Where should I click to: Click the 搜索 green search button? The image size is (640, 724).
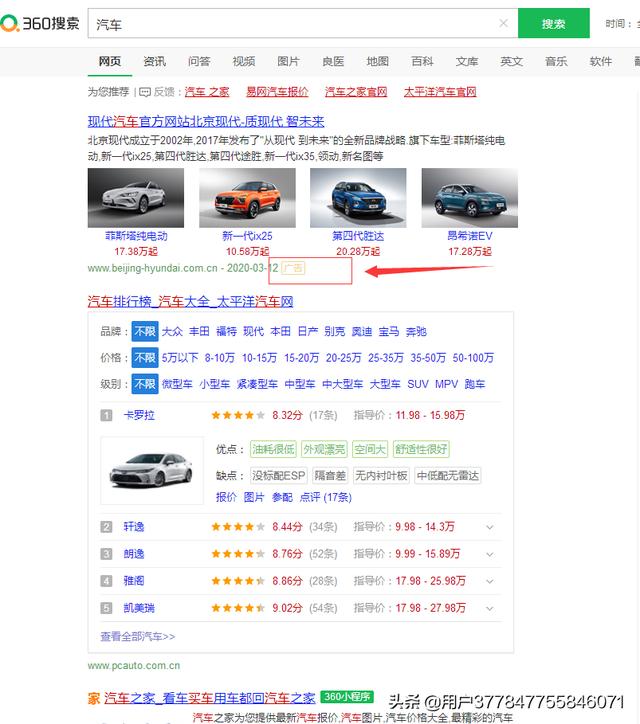pyautogui.click(x=554, y=23)
